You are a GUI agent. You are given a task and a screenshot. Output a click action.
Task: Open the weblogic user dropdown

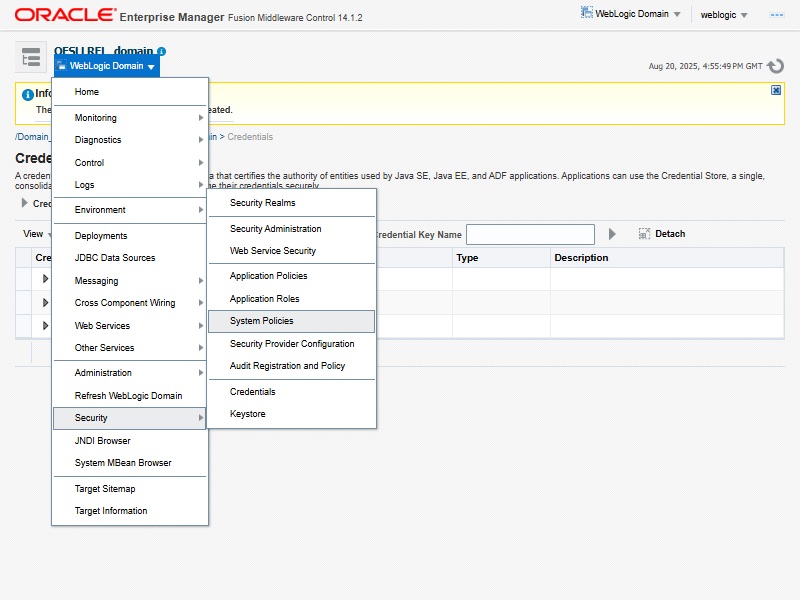[x=724, y=15]
